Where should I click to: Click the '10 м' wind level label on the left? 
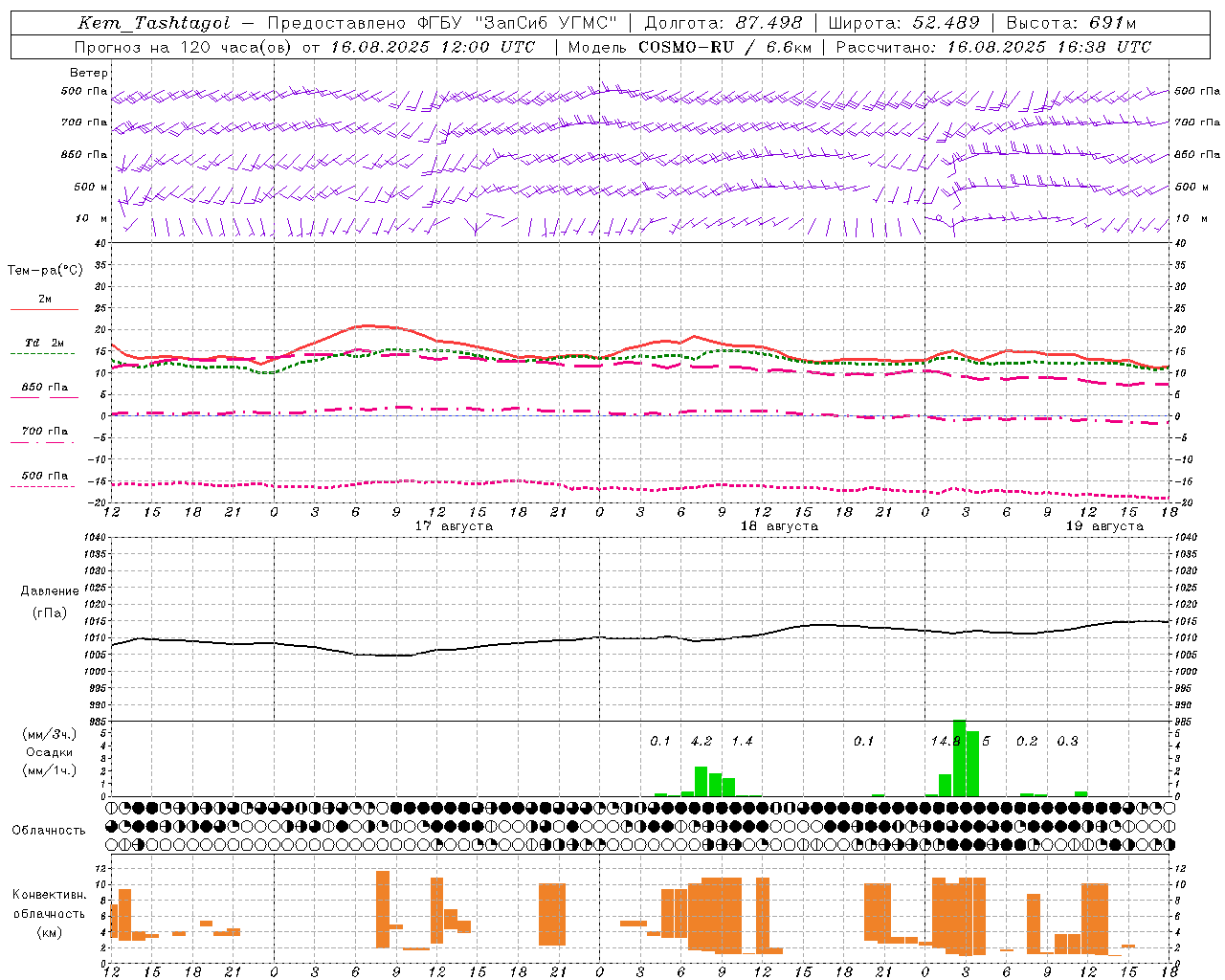[92, 219]
